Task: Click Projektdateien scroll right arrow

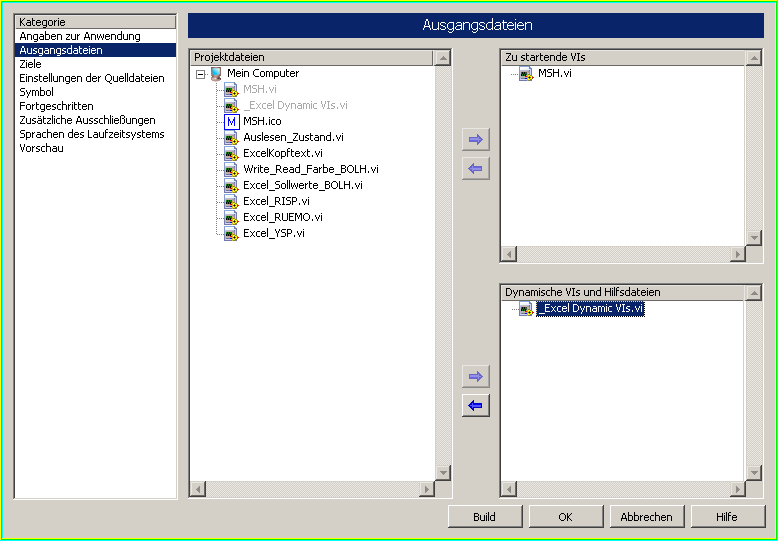Action: coord(427,489)
